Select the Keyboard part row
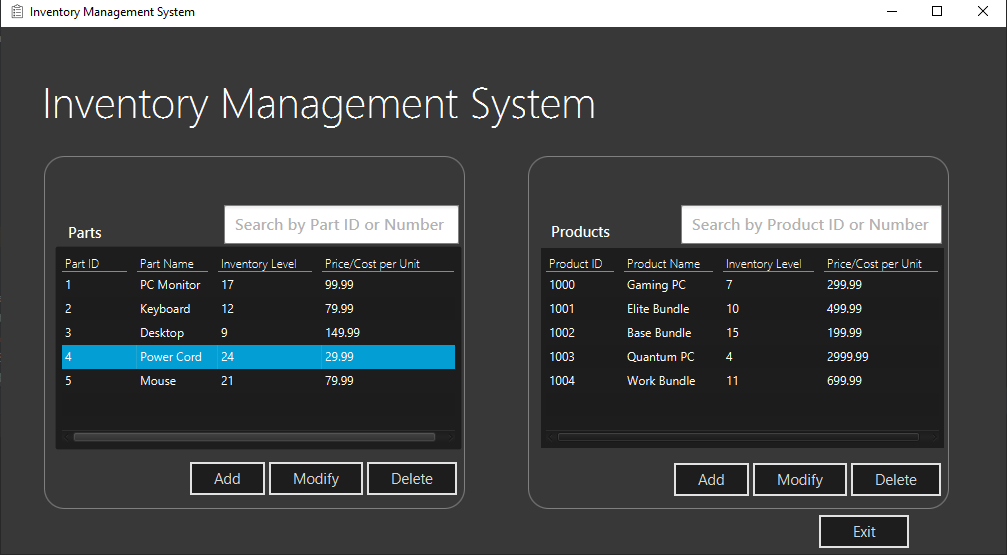Screen dimensions: 1007x555 [258, 309]
